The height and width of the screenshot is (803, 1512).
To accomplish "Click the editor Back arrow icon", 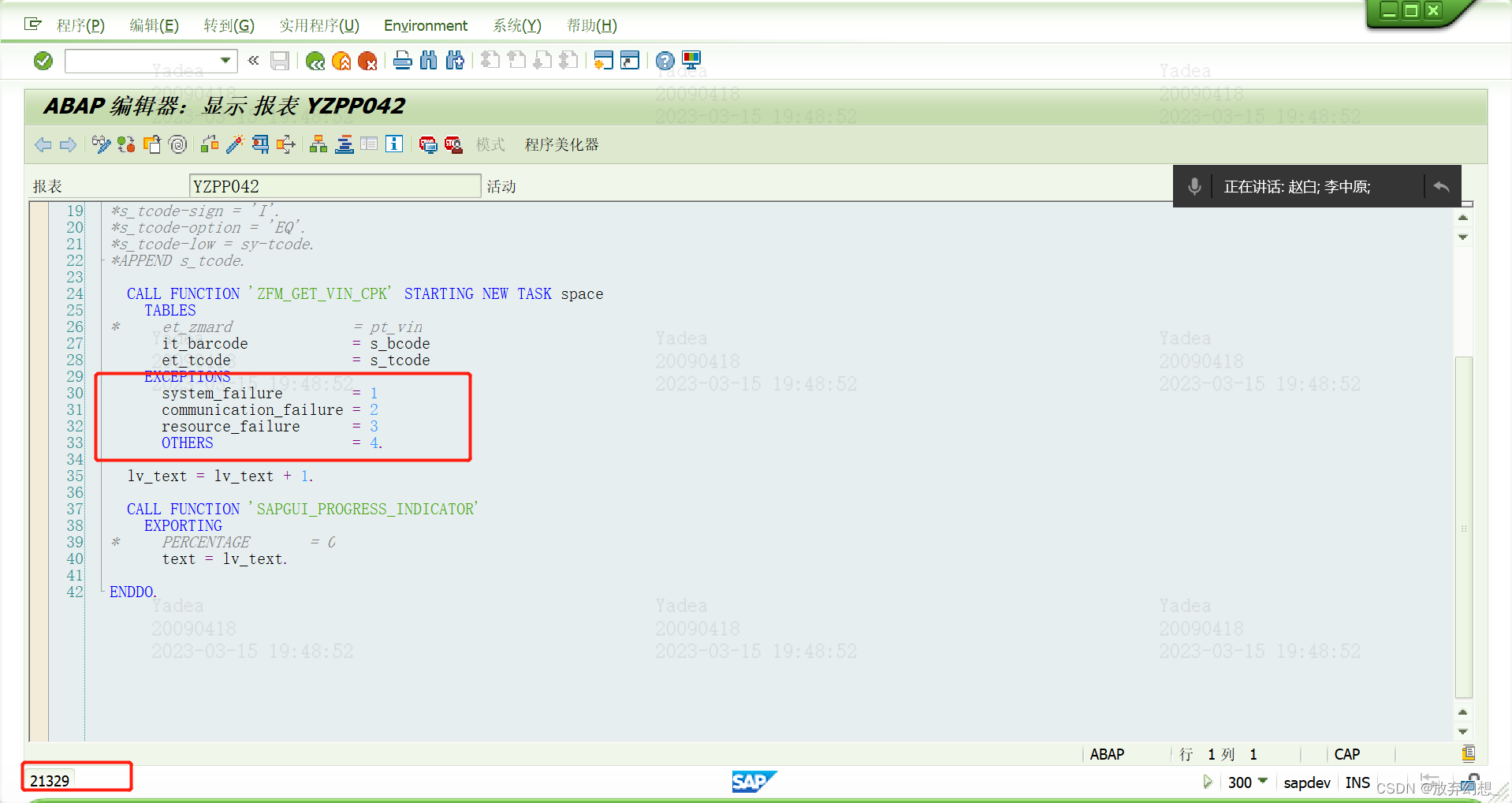I will point(43,144).
